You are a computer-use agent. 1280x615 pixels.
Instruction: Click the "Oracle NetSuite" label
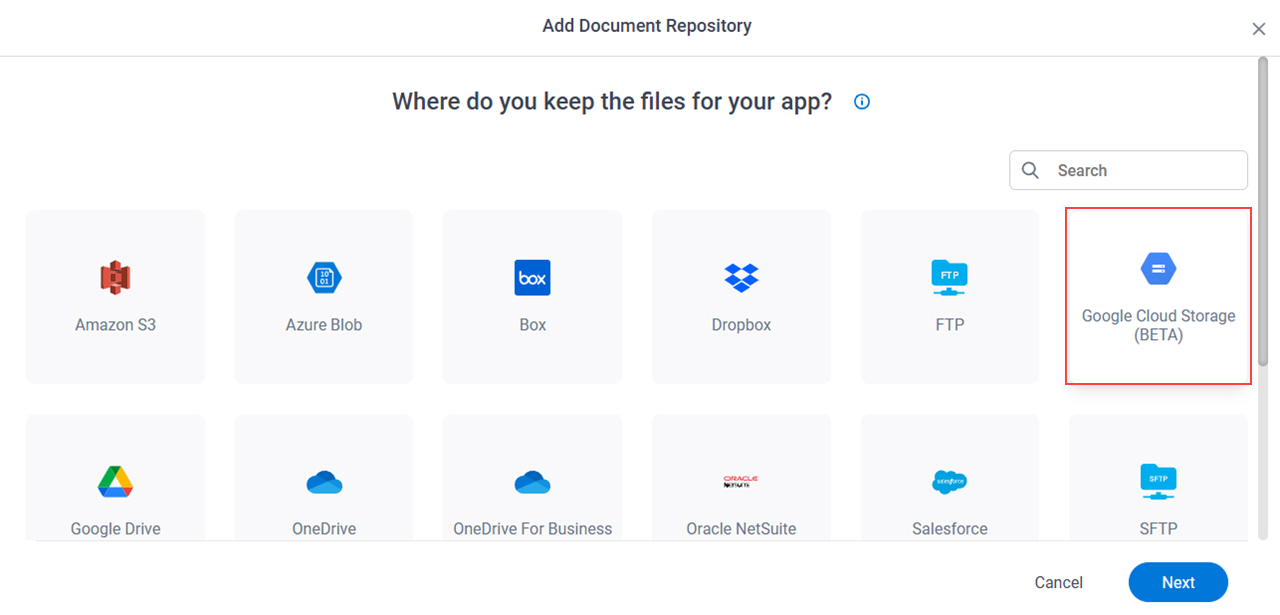tap(741, 529)
